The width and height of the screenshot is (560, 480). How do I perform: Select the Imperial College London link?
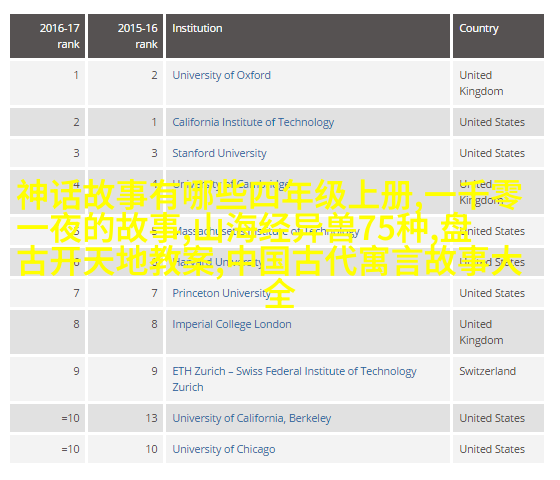pyautogui.click(x=232, y=324)
